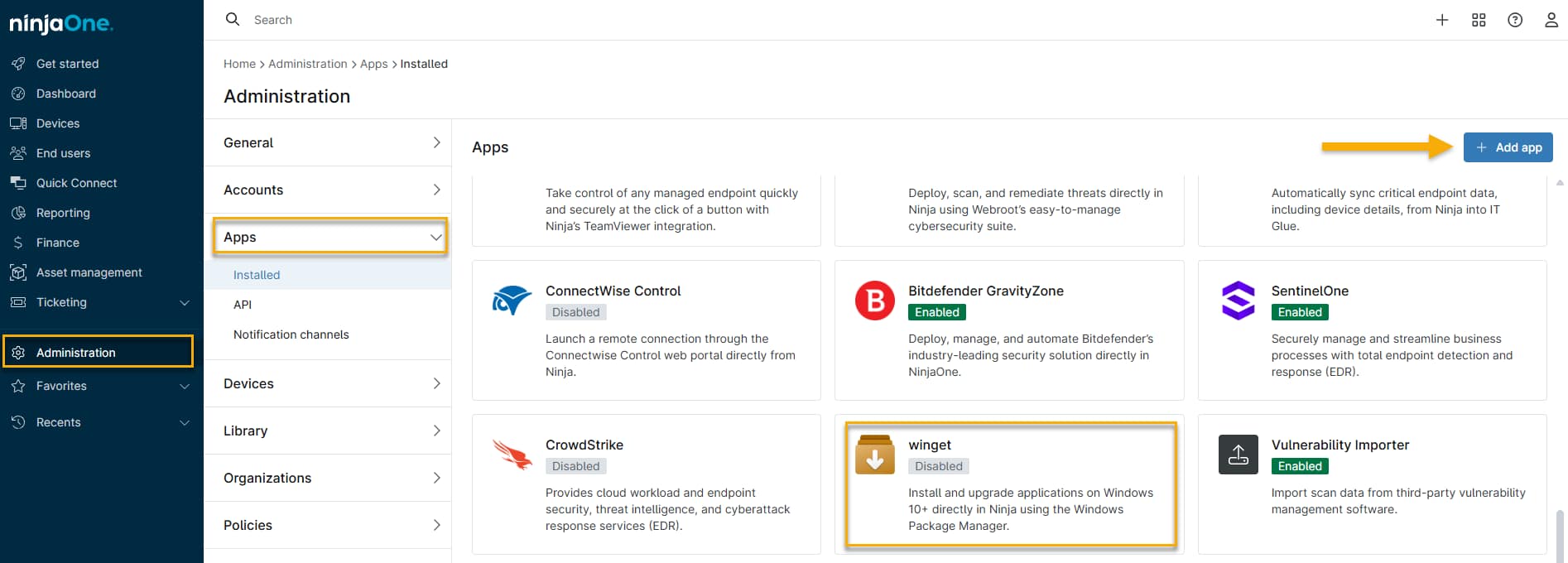Click the Vulnerability Importer icon
The image size is (1568, 563).
click(1238, 455)
